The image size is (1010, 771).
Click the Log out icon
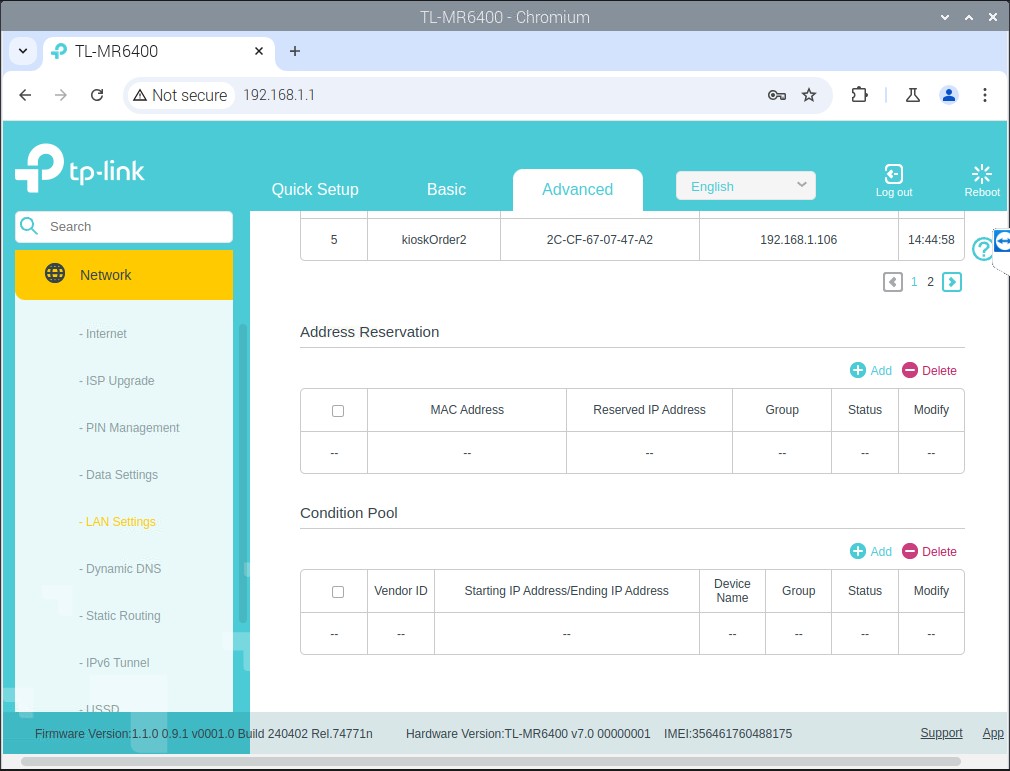(x=894, y=174)
